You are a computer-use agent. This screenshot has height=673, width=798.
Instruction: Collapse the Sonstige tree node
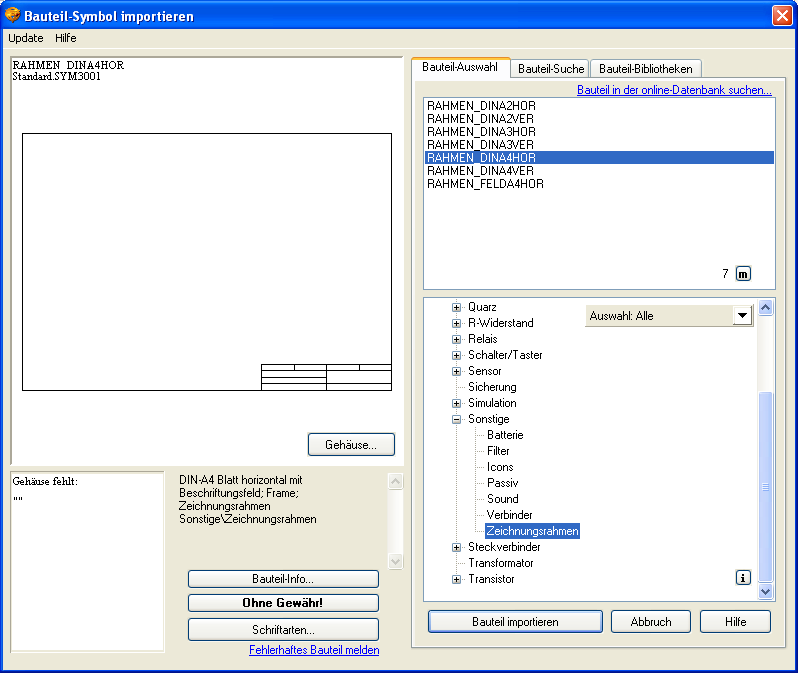[457, 419]
